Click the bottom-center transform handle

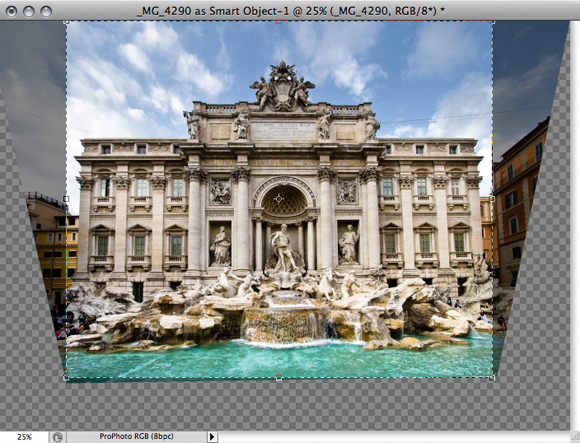[279, 377]
